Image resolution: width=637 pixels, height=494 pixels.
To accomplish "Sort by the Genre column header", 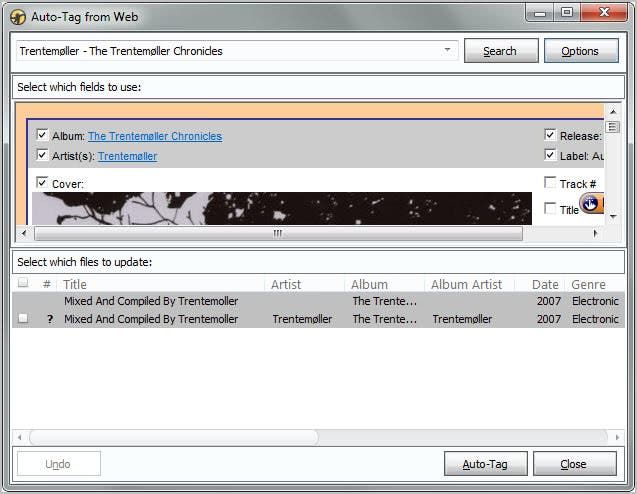I will pyautogui.click(x=595, y=284).
